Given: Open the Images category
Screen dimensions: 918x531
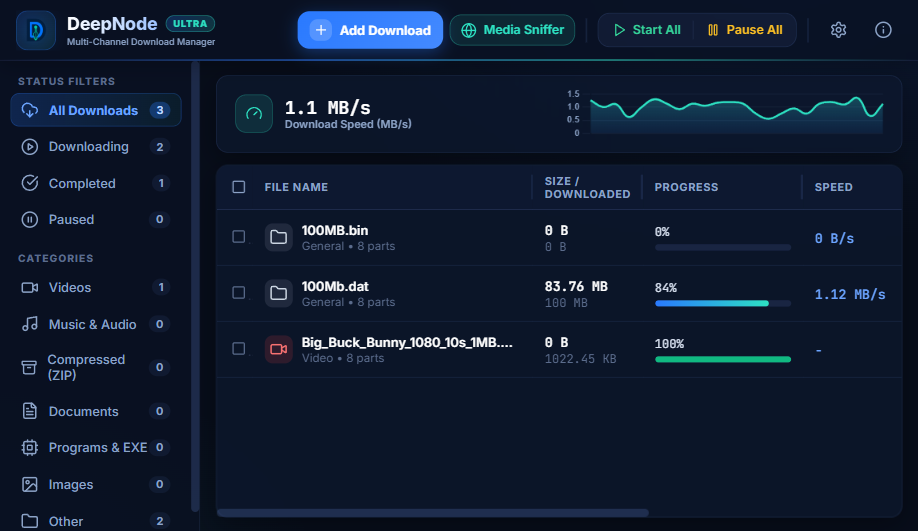Looking at the screenshot, I should pos(96,484).
